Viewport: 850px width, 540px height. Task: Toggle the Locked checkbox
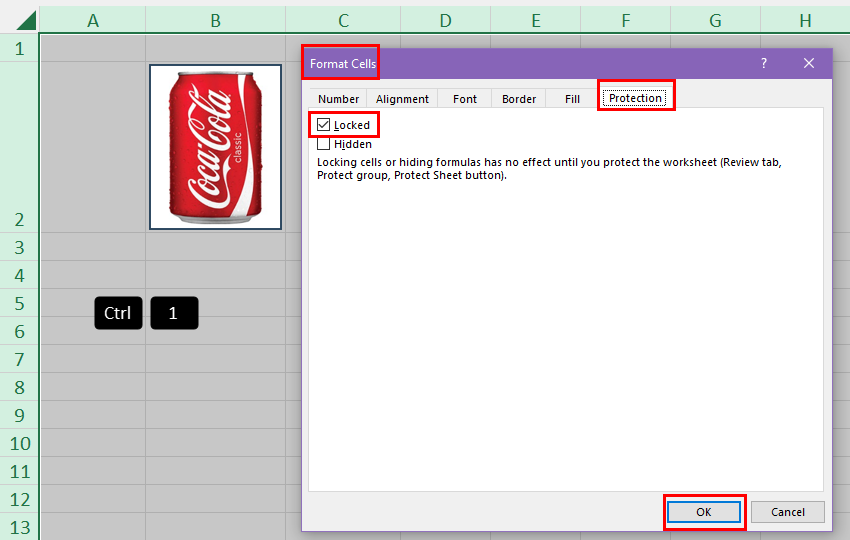click(x=324, y=125)
